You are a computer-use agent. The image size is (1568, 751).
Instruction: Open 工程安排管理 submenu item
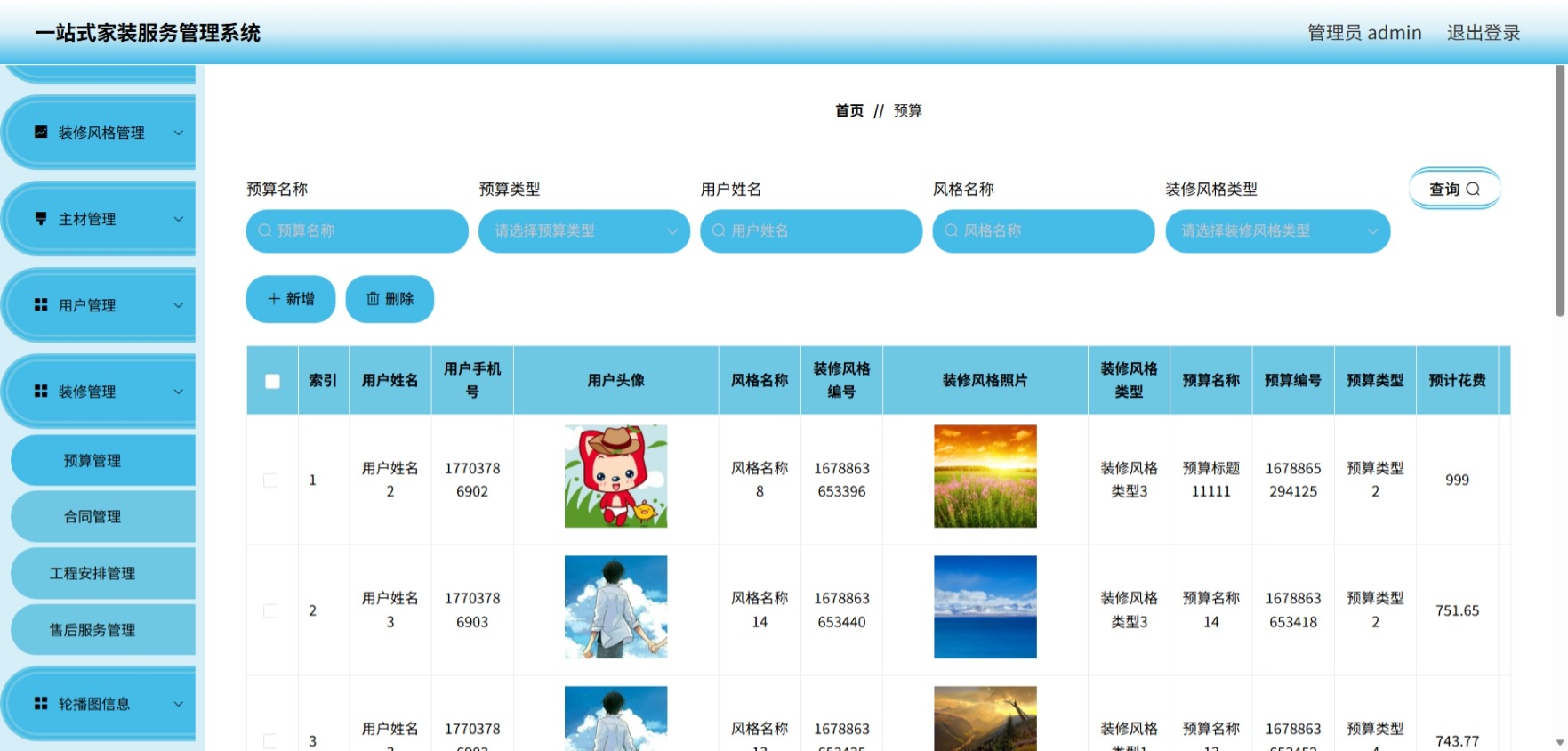103,574
